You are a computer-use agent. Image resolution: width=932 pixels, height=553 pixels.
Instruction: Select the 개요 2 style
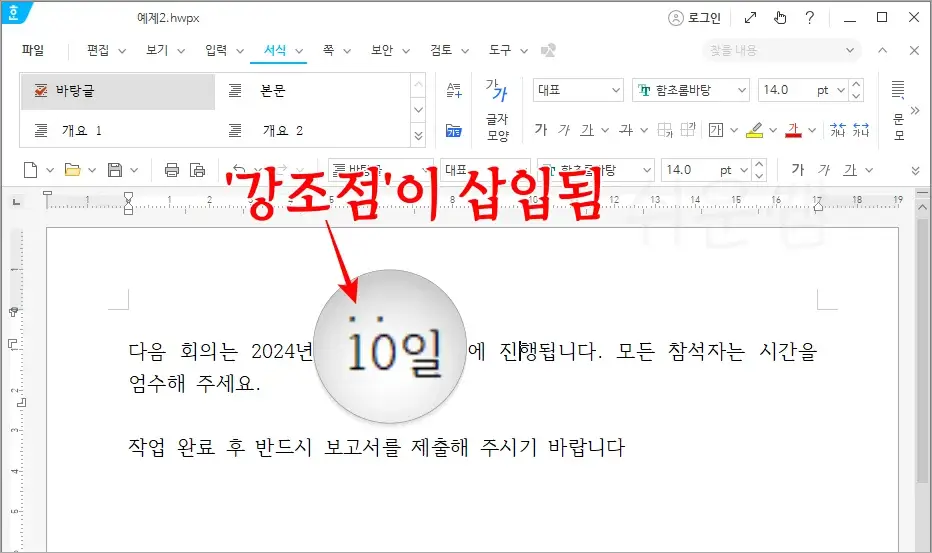pyautogui.click(x=313, y=130)
